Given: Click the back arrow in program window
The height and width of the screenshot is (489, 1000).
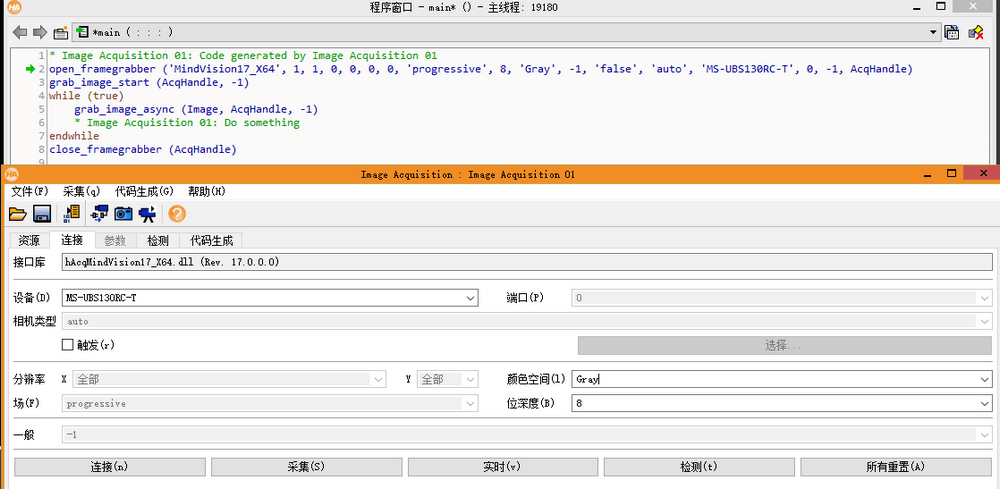Looking at the screenshot, I should [x=19, y=32].
